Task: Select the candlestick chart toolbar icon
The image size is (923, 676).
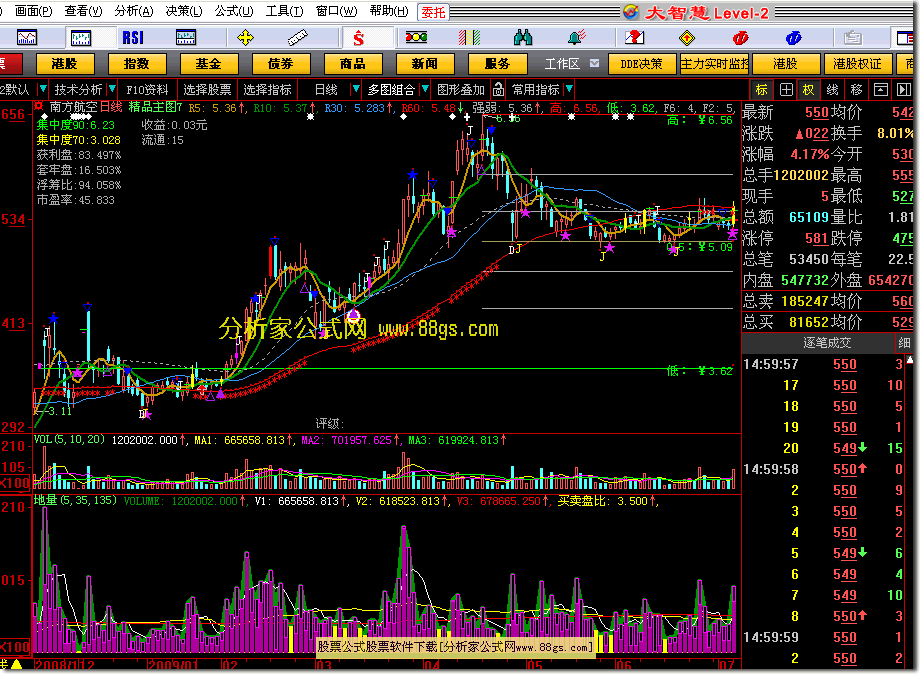Action: pos(81,38)
